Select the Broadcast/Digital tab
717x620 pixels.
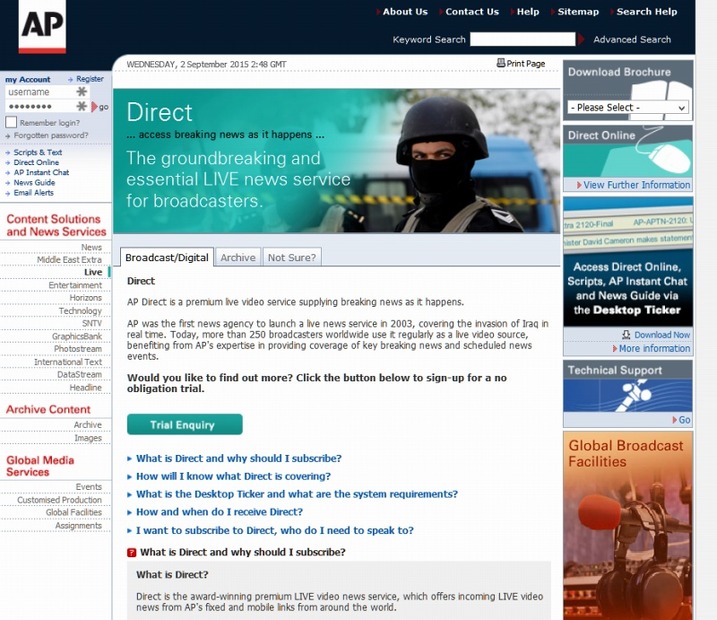[167, 257]
